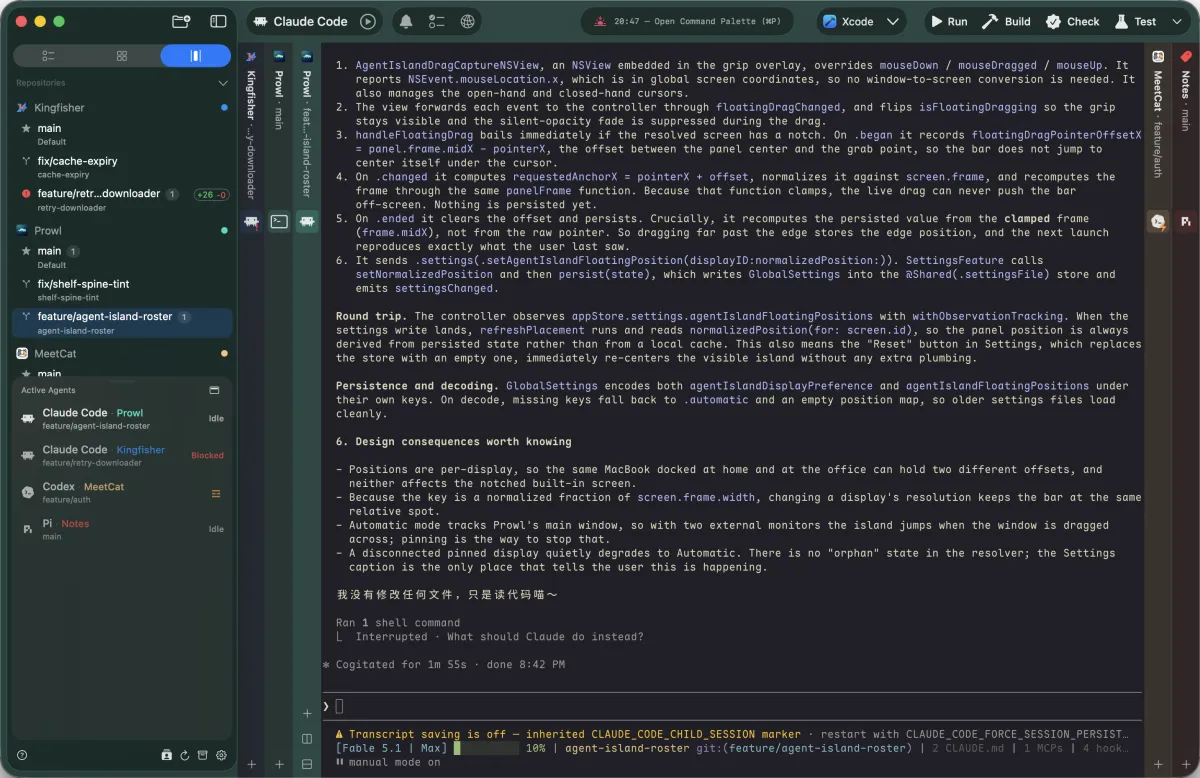
Task: Select Prowl main branch
Action: [x=122, y=256]
